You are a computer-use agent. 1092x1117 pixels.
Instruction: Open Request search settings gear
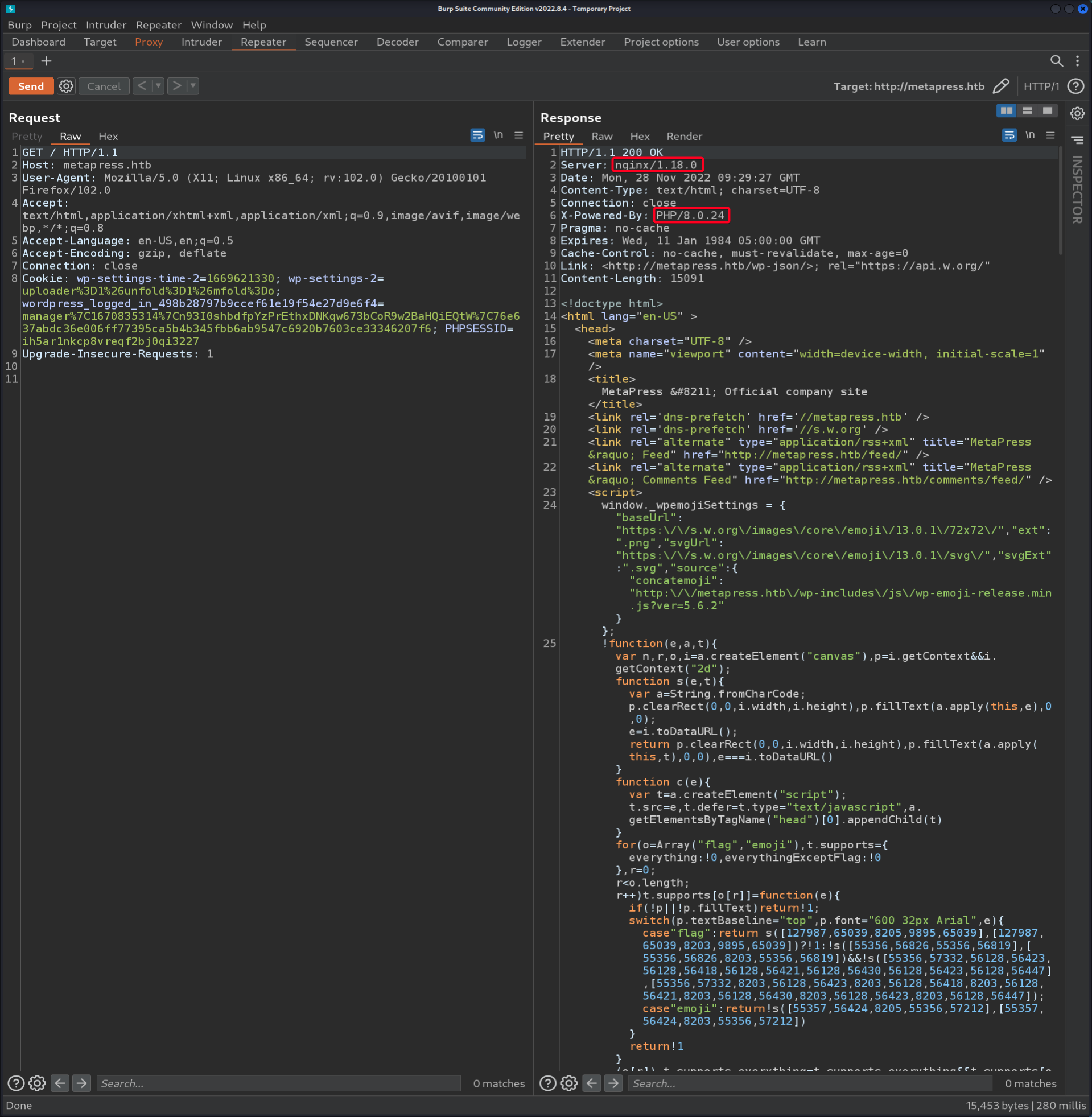click(x=38, y=1083)
